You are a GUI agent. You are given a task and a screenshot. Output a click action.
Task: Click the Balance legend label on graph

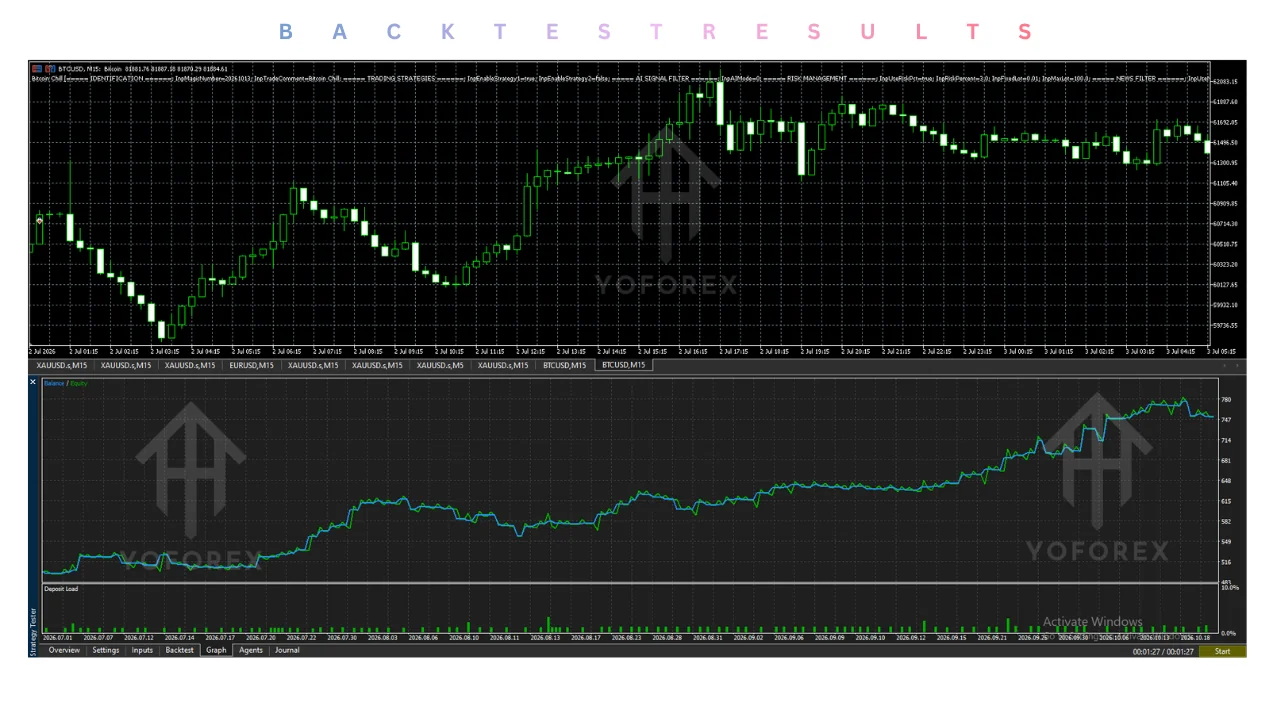53,383
